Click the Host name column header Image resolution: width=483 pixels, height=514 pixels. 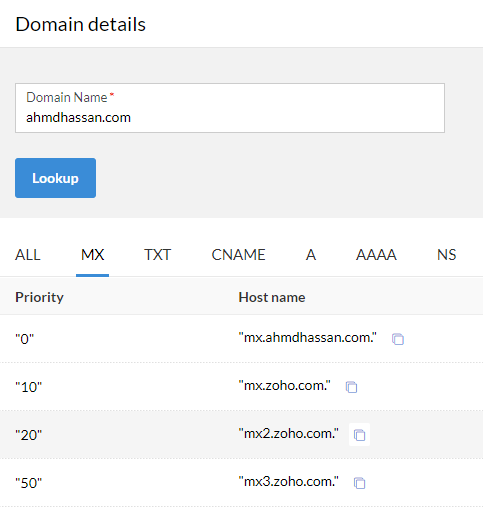tap(272, 297)
